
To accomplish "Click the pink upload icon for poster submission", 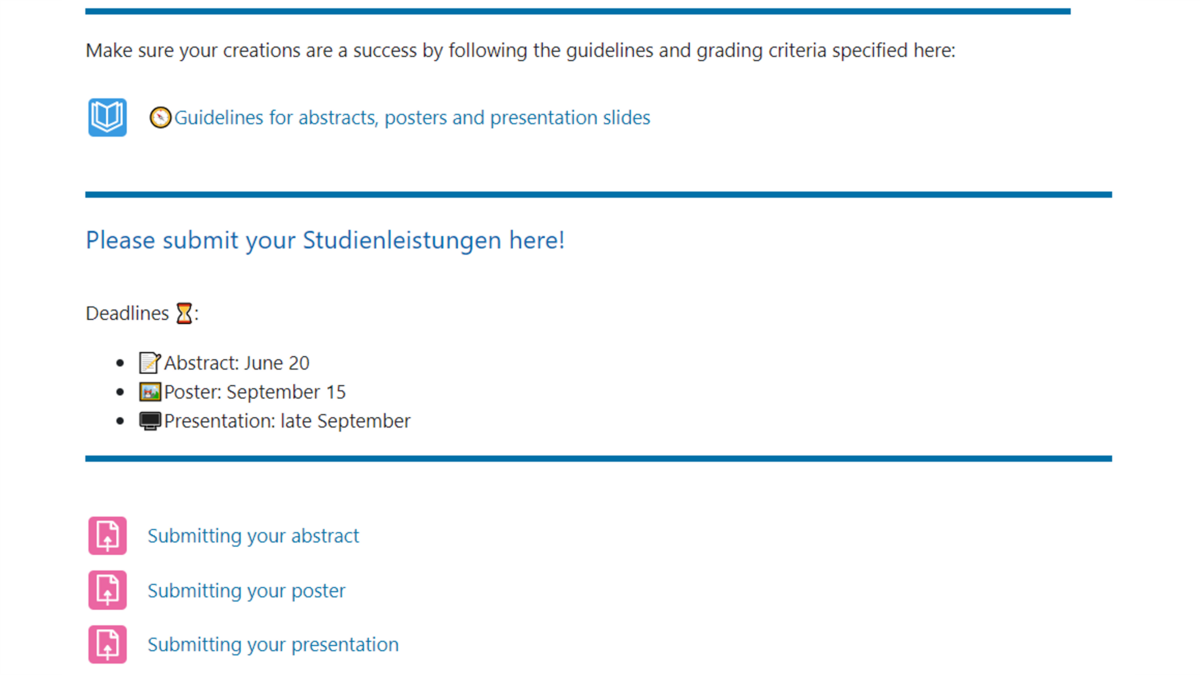I will coord(107,590).
